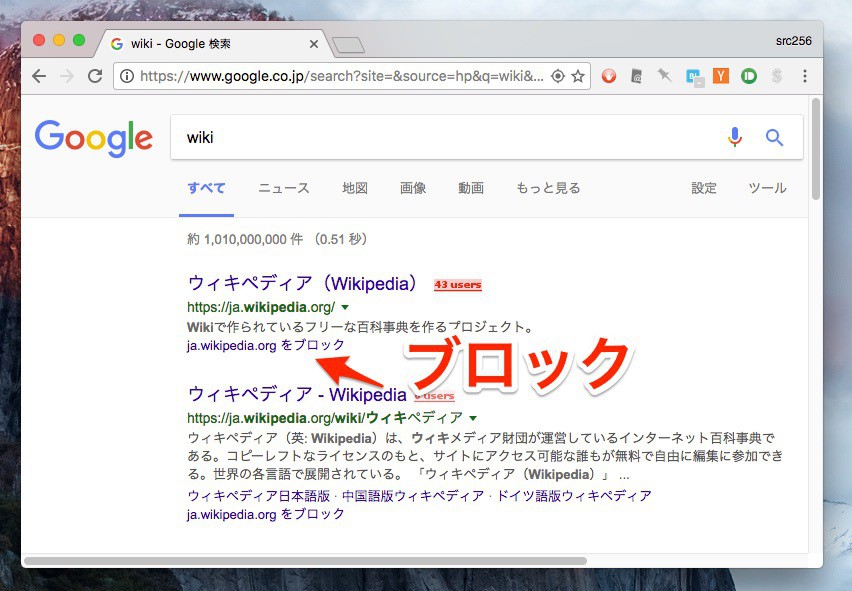The image size is (852, 591).
Task: Click the pin extension icon
Action: (664, 76)
